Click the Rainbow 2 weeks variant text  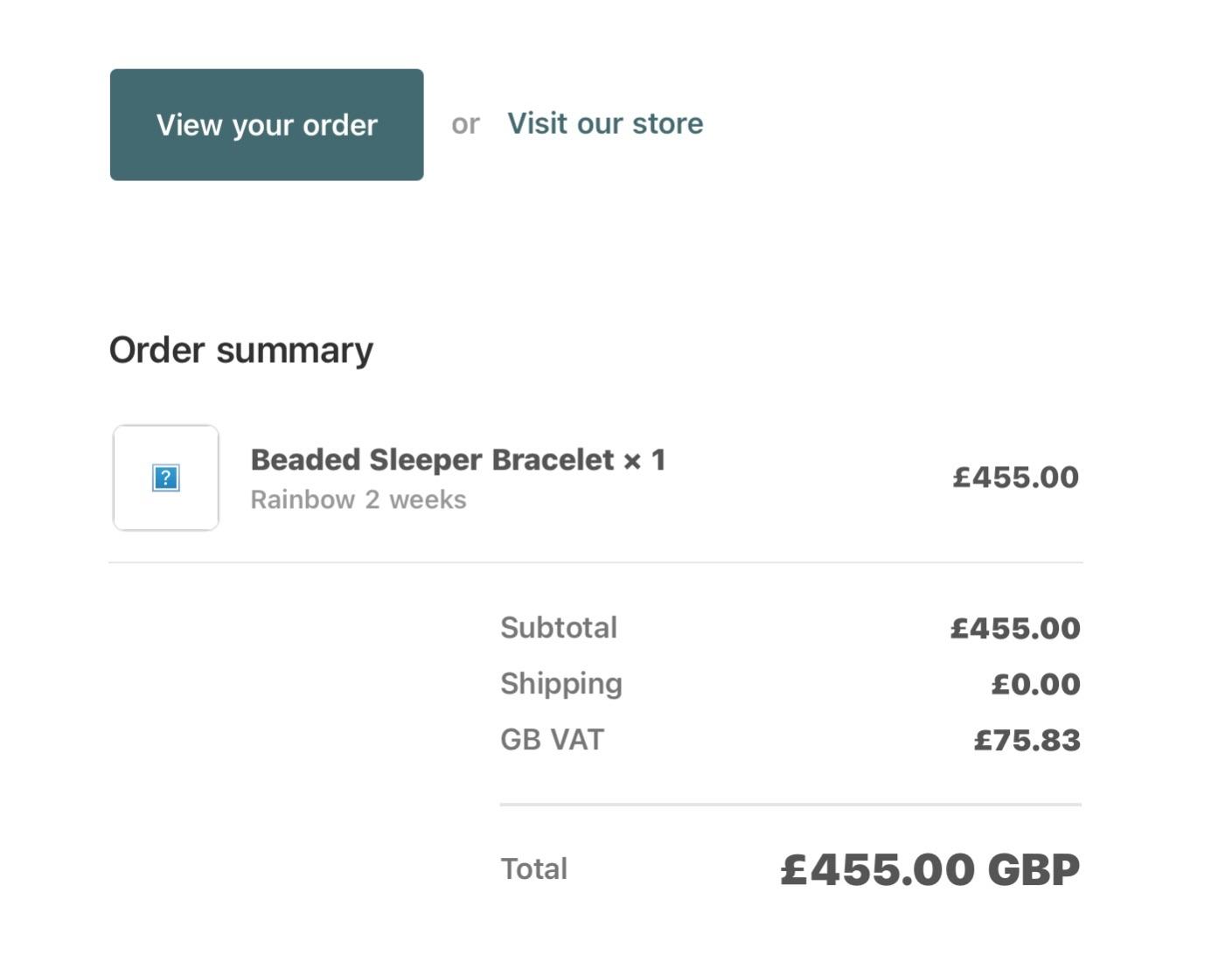tap(358, 499)
